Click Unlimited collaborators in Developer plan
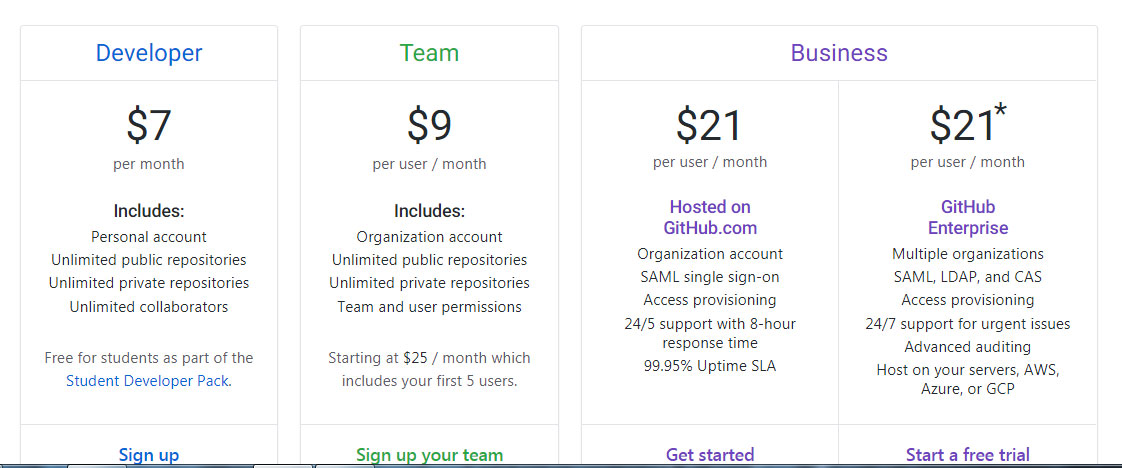This screenshot has width=1122, height=468. point(149,307)
